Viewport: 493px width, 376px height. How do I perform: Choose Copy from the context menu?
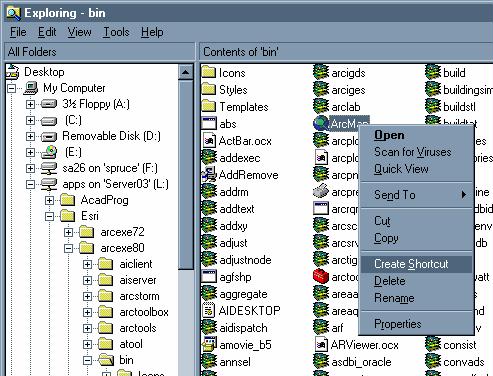coord(416,238)
